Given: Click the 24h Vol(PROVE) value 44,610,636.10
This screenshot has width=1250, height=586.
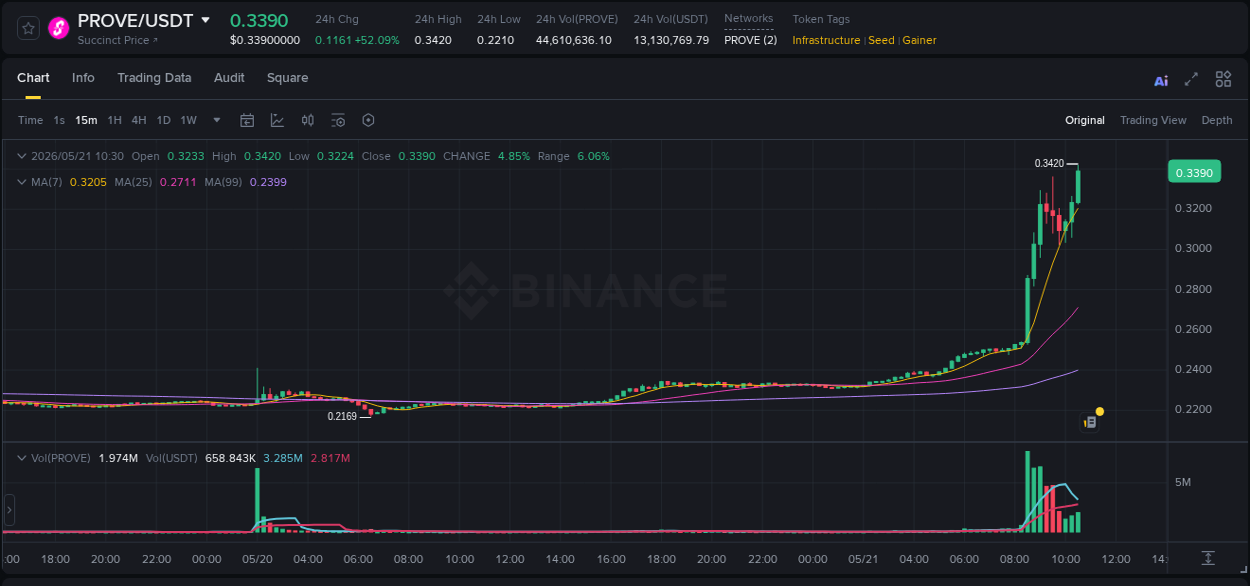Looking at the screenshot, I should point(574,40).
